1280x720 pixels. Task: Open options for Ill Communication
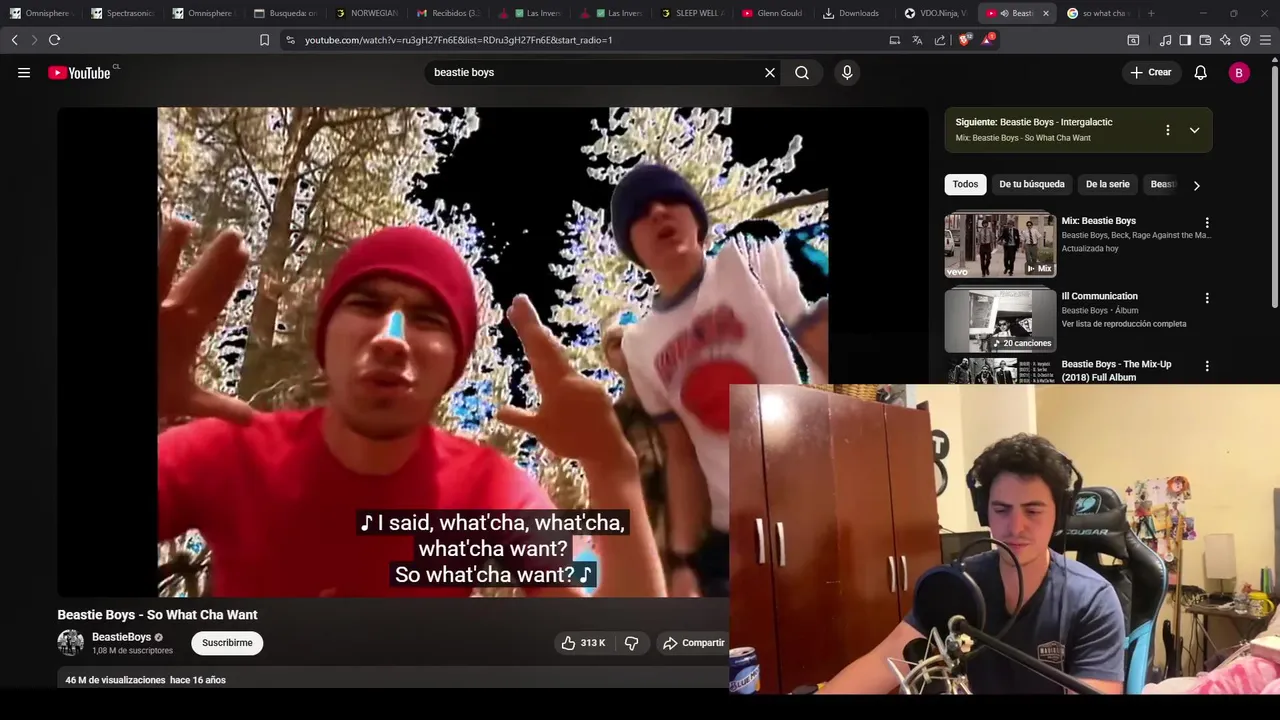(x=1207, y=298)
